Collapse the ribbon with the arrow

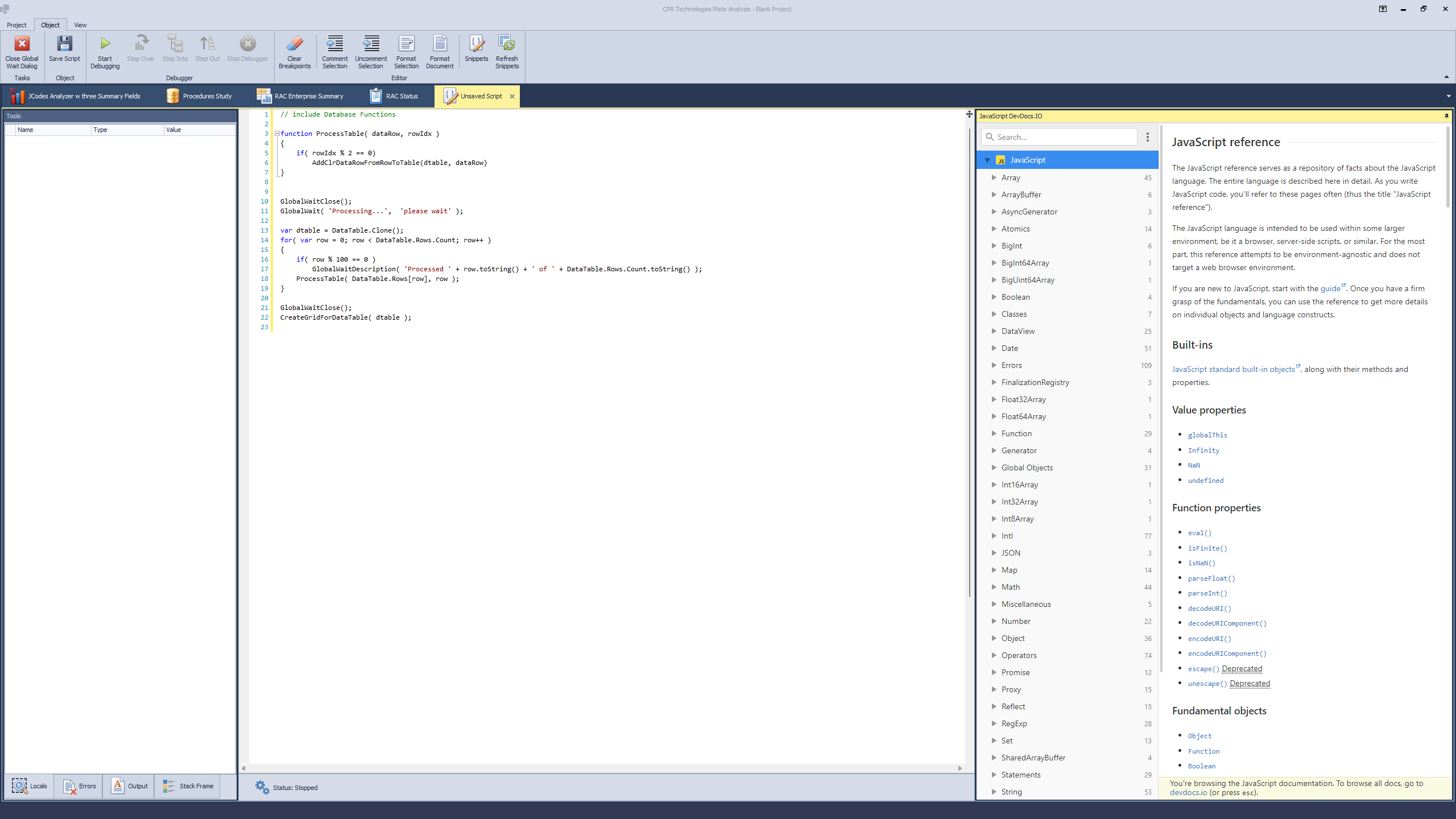tap(1446, 77)
